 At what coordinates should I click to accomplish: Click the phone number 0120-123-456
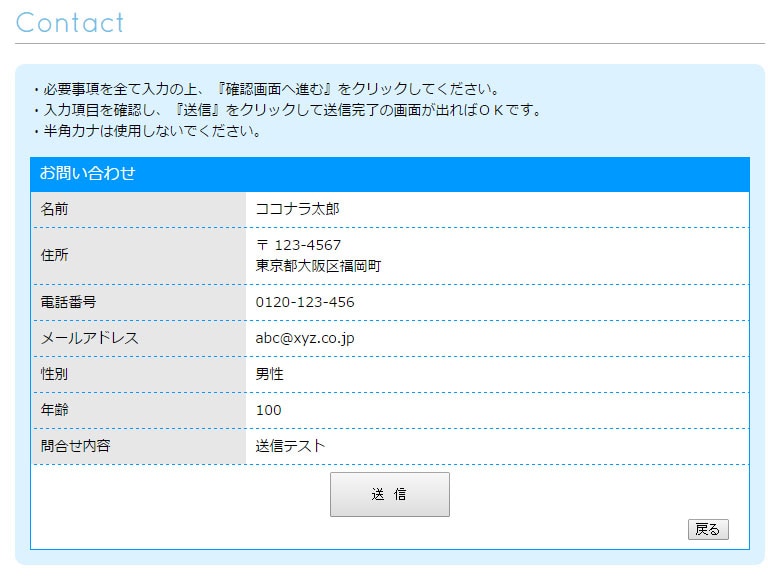click(305, 302)
